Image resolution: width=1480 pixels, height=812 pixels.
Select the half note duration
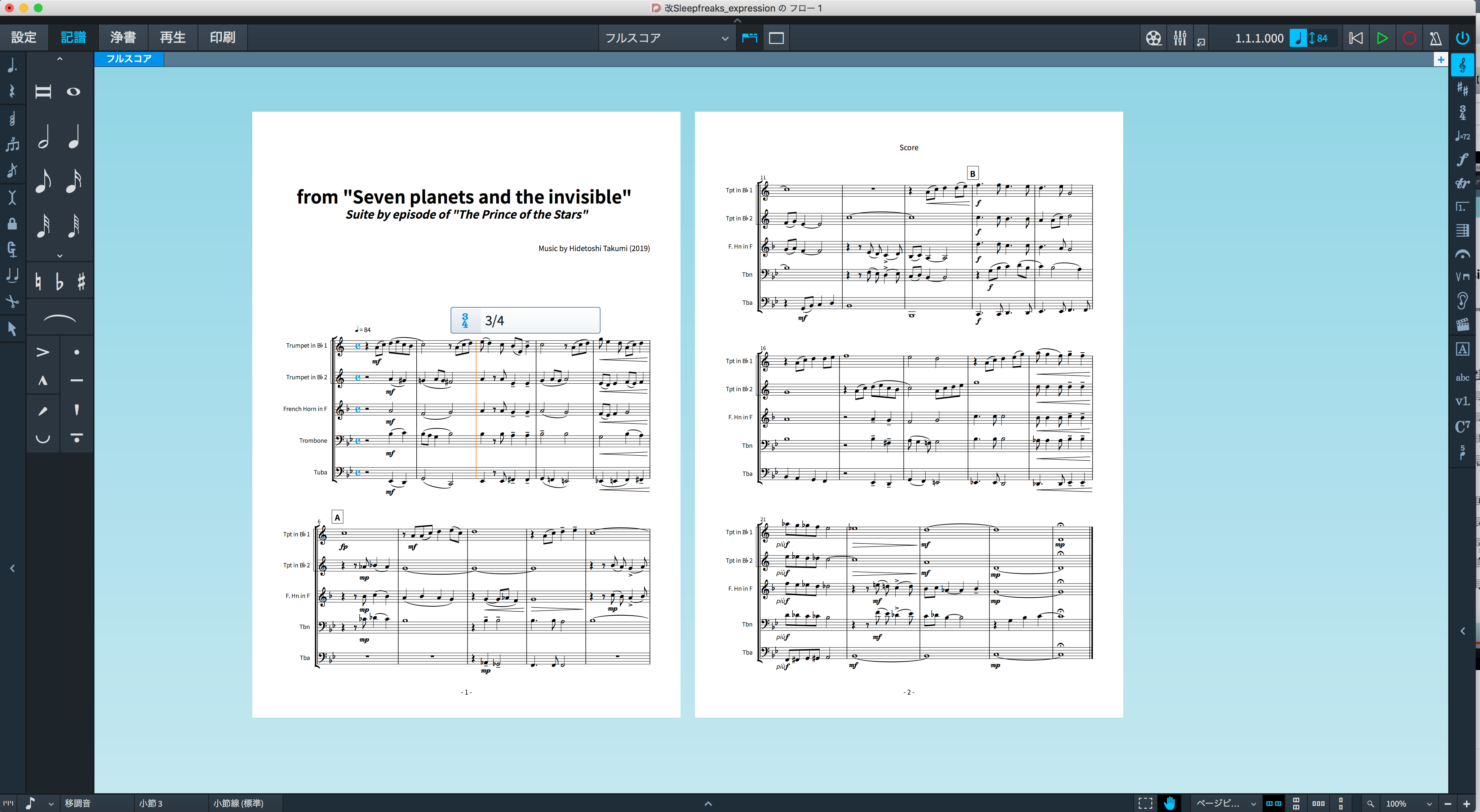click(x=43, y=137)
